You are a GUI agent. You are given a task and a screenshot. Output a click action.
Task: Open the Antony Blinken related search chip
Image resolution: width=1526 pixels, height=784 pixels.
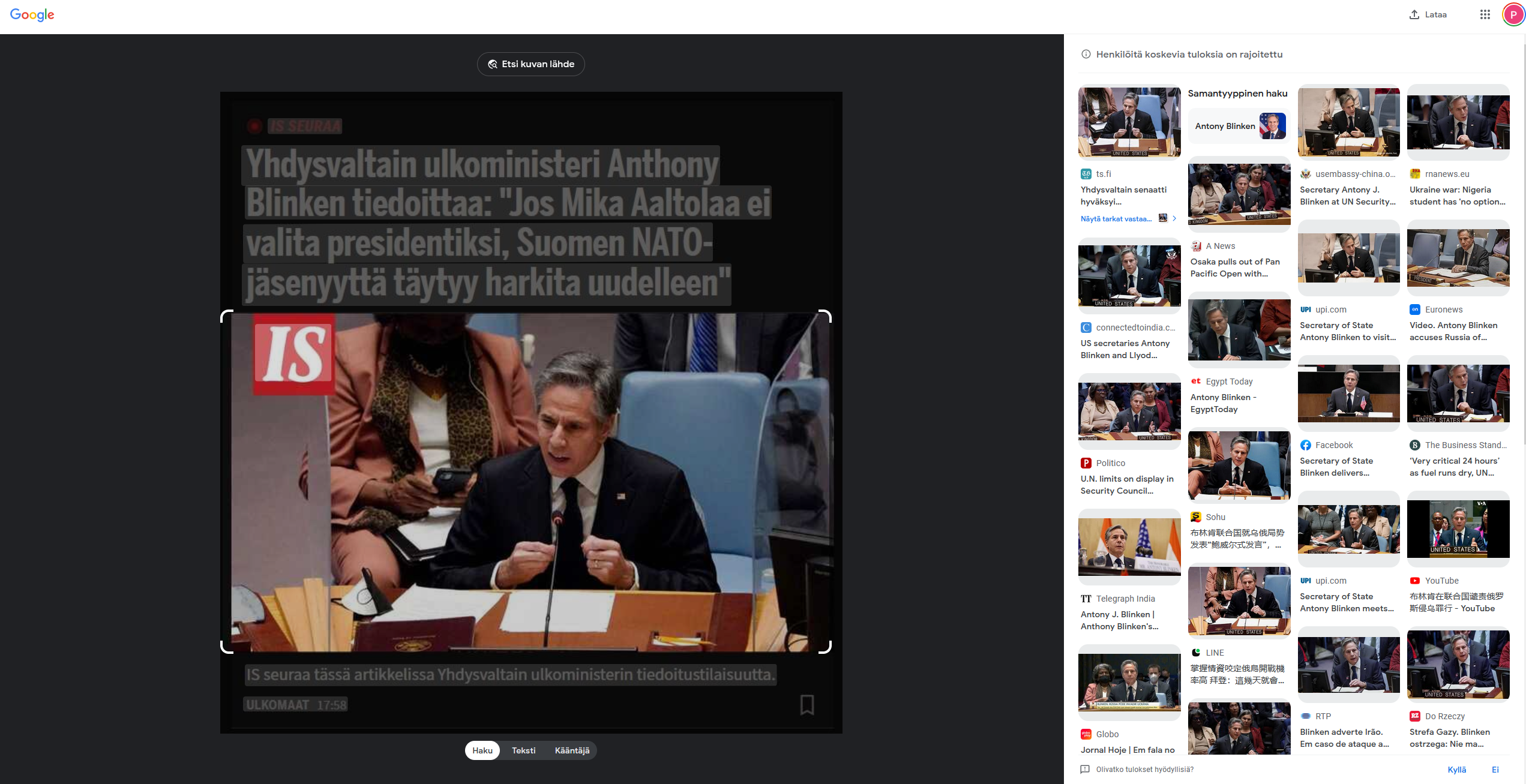pos(1239,126)
